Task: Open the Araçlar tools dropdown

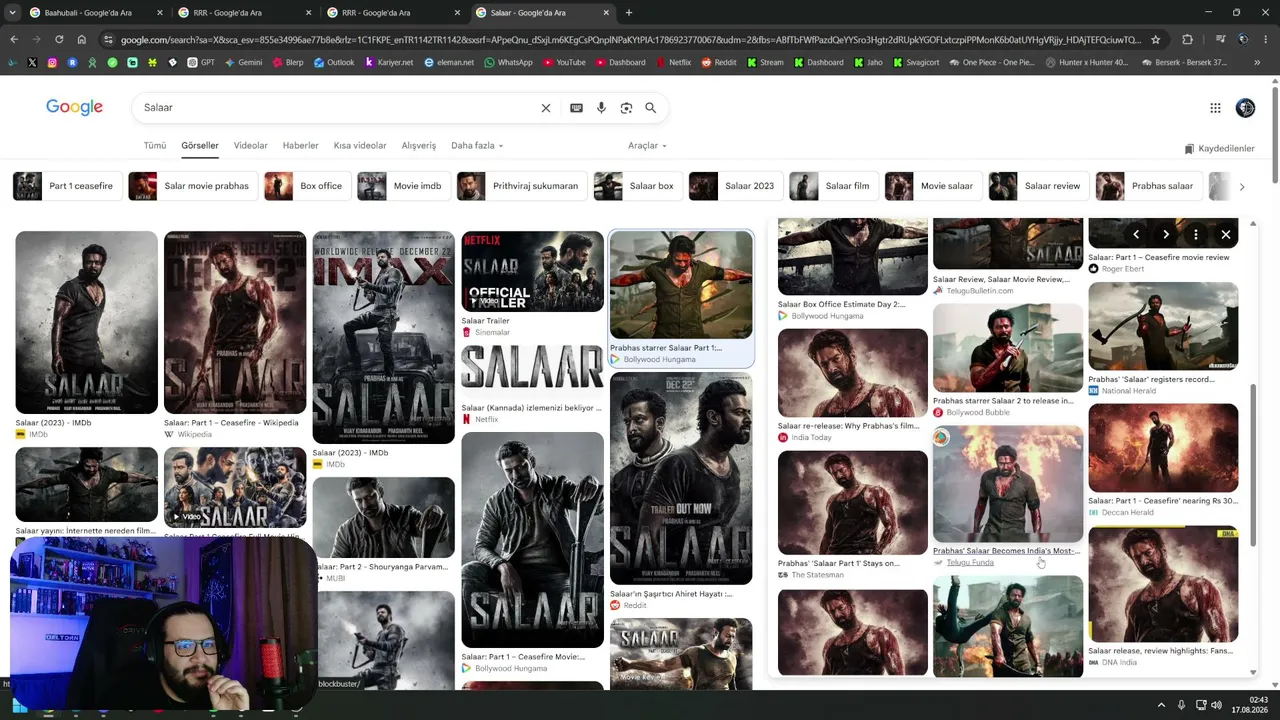Action: point(647,146)
